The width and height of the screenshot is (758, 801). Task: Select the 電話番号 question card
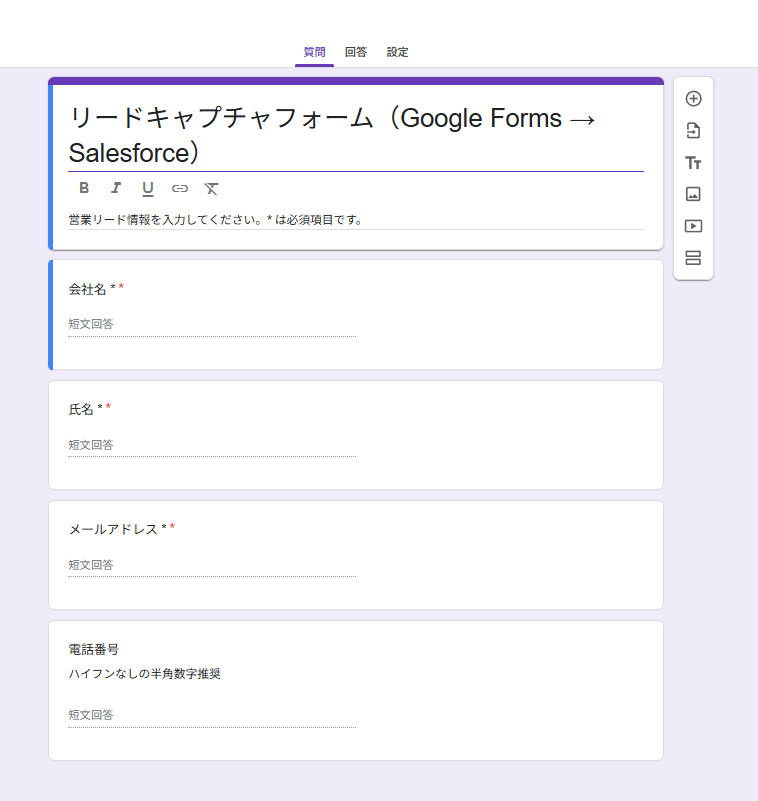point(356,690)
